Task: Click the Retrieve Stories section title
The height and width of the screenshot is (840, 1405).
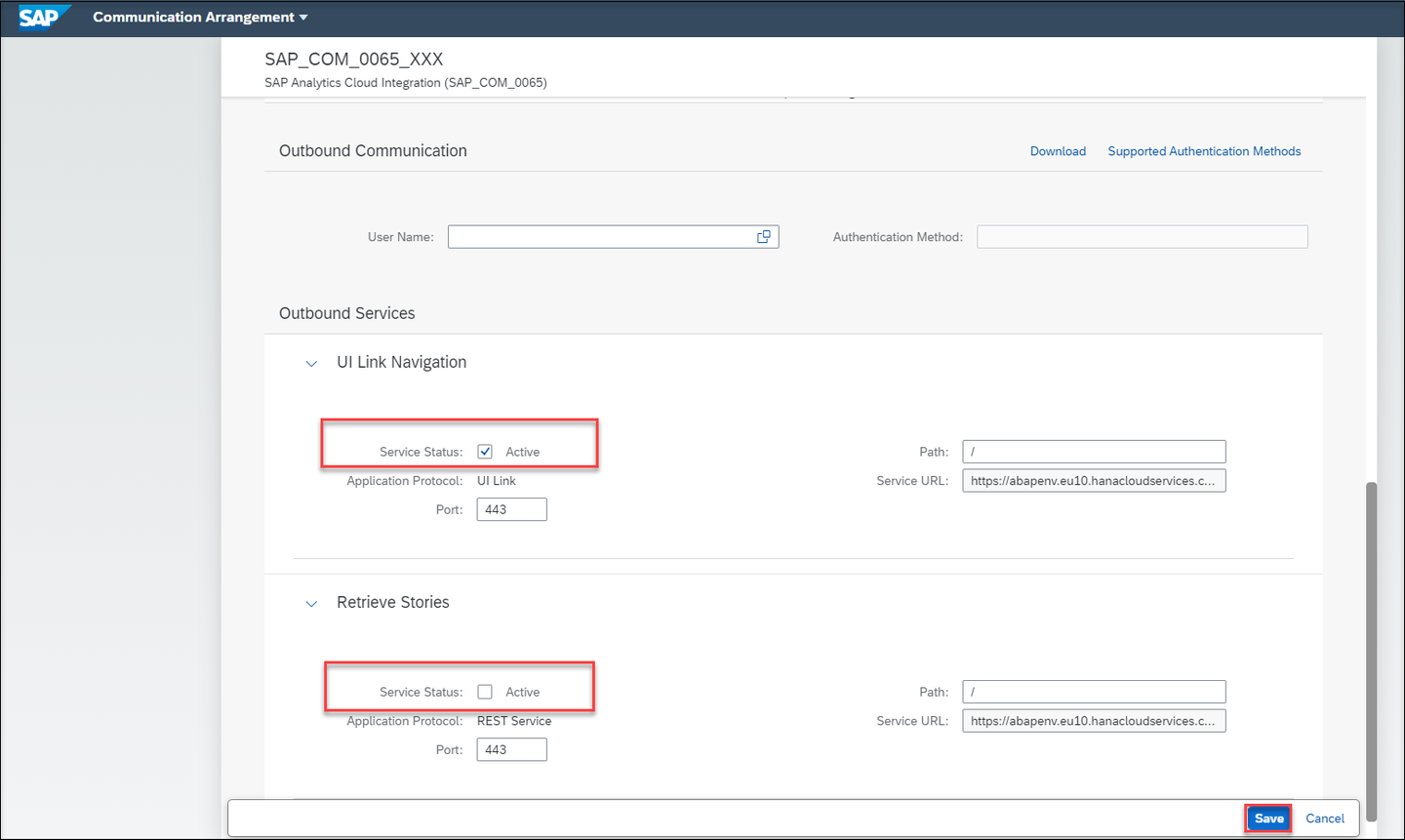Action: pyautogui.click(x=393, y=602)
